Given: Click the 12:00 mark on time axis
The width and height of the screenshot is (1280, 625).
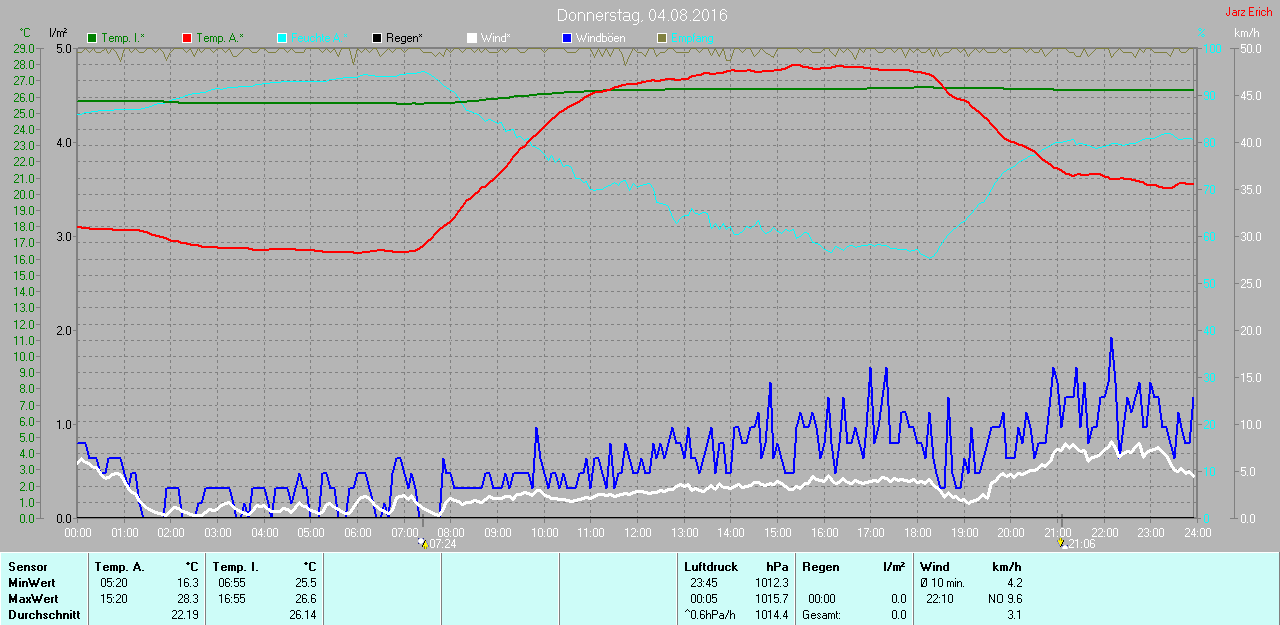Looking at the screenshot, I should [x=637, y=532].
